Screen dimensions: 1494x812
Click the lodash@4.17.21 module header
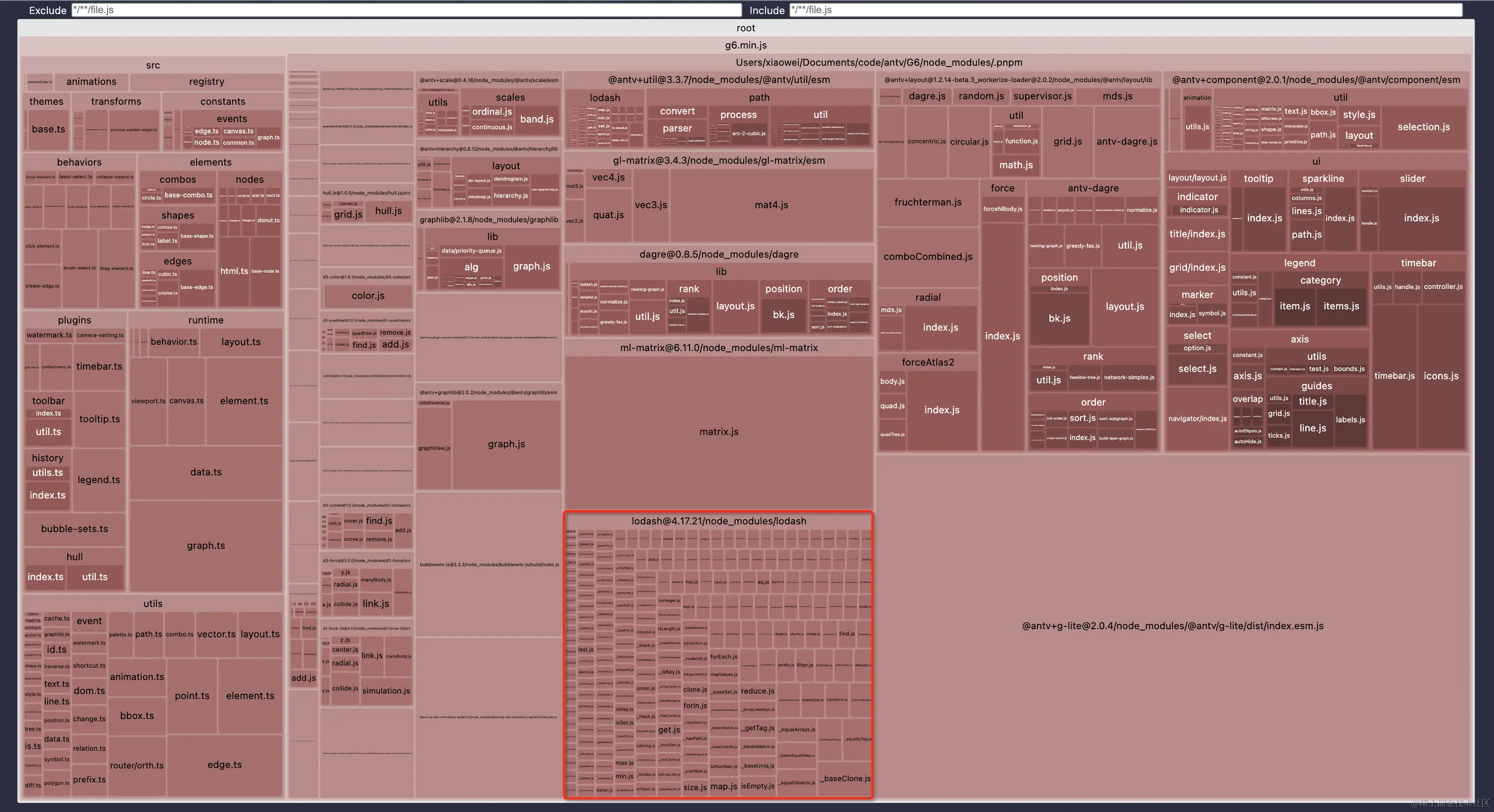tap(718, 521)
